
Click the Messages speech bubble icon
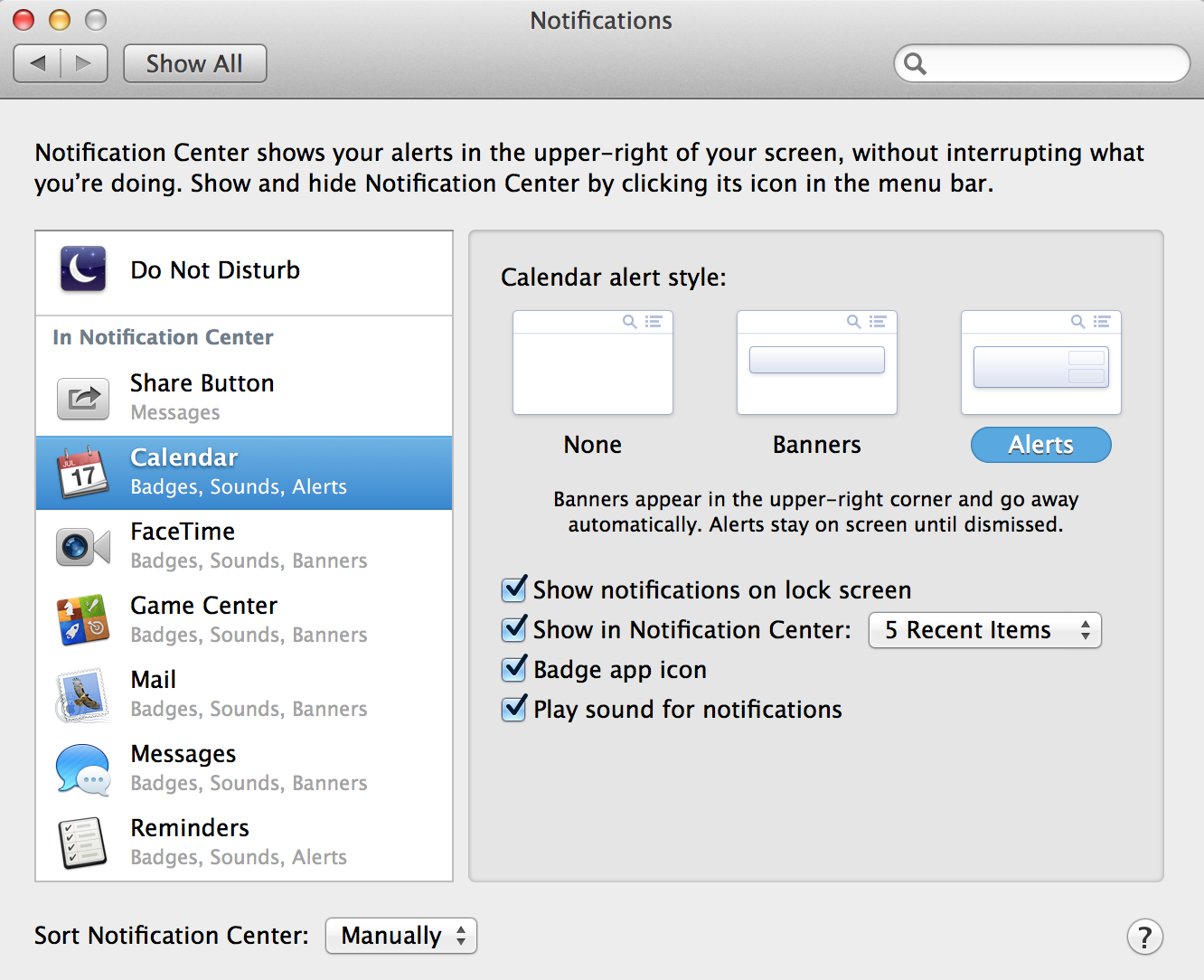[x=83, y=769]
